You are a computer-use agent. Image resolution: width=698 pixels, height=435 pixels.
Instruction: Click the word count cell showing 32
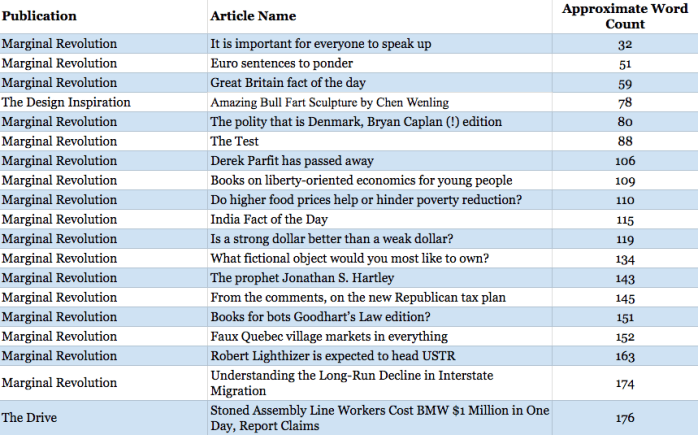[624, 44]
